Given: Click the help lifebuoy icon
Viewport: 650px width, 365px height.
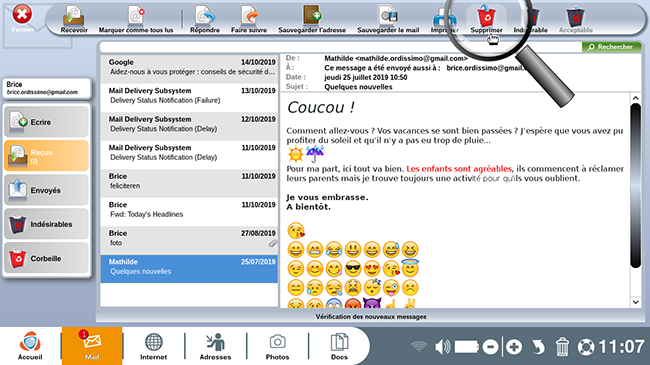Looking at the screenshot, I should pos(586,347).
